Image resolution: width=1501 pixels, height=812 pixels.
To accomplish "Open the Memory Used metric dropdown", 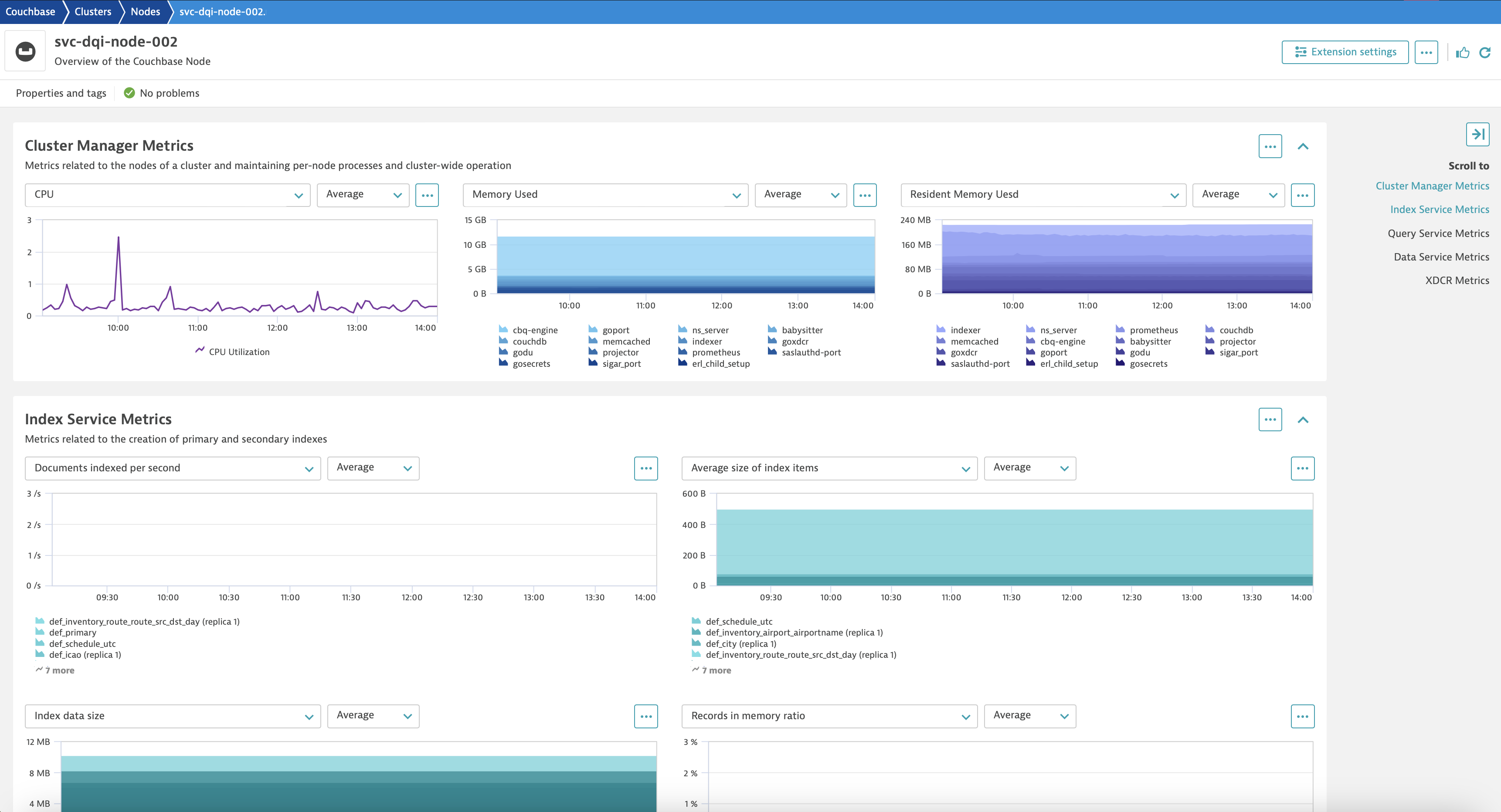I will [605, 195].
